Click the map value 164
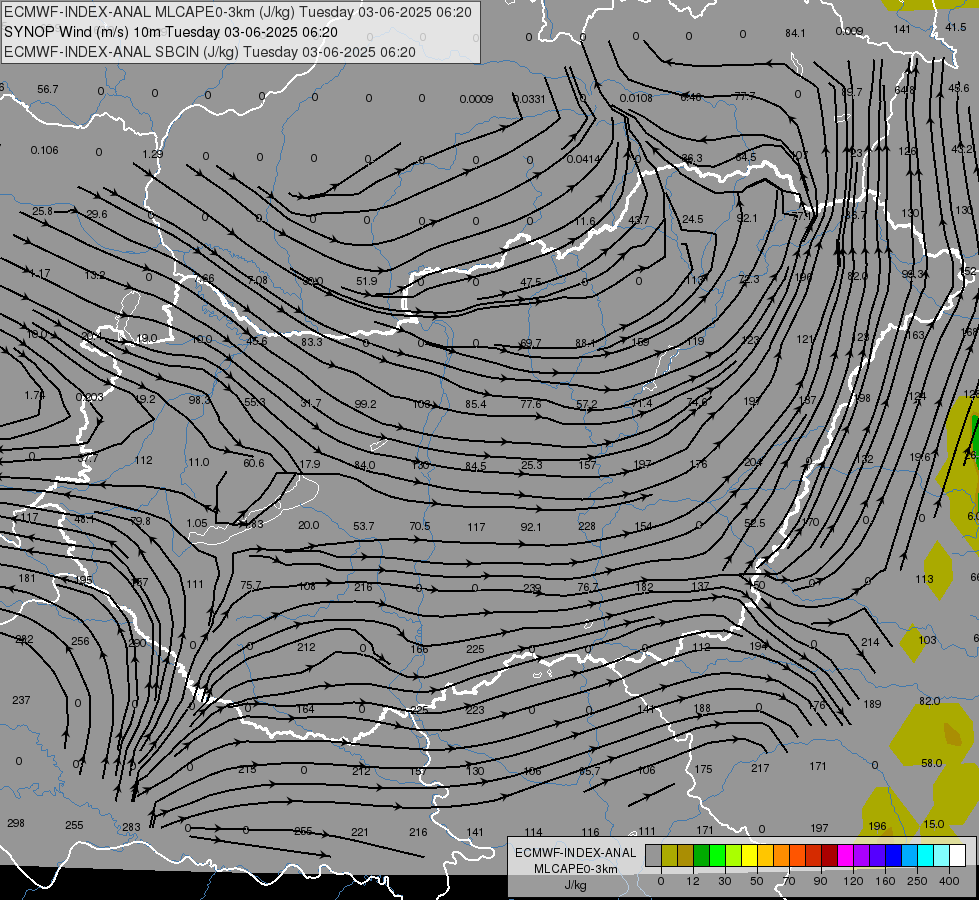Viewport: 979px width, 900px height. tap(305, 709)
